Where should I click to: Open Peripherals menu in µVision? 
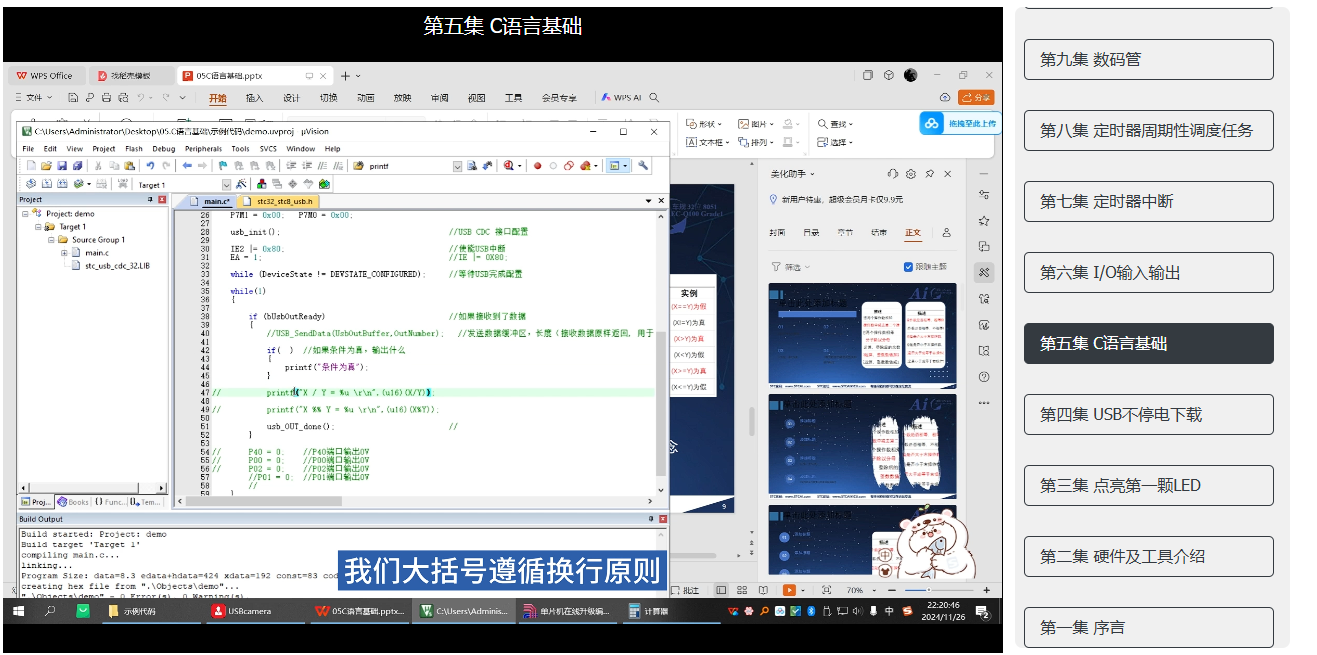(203, 148)
